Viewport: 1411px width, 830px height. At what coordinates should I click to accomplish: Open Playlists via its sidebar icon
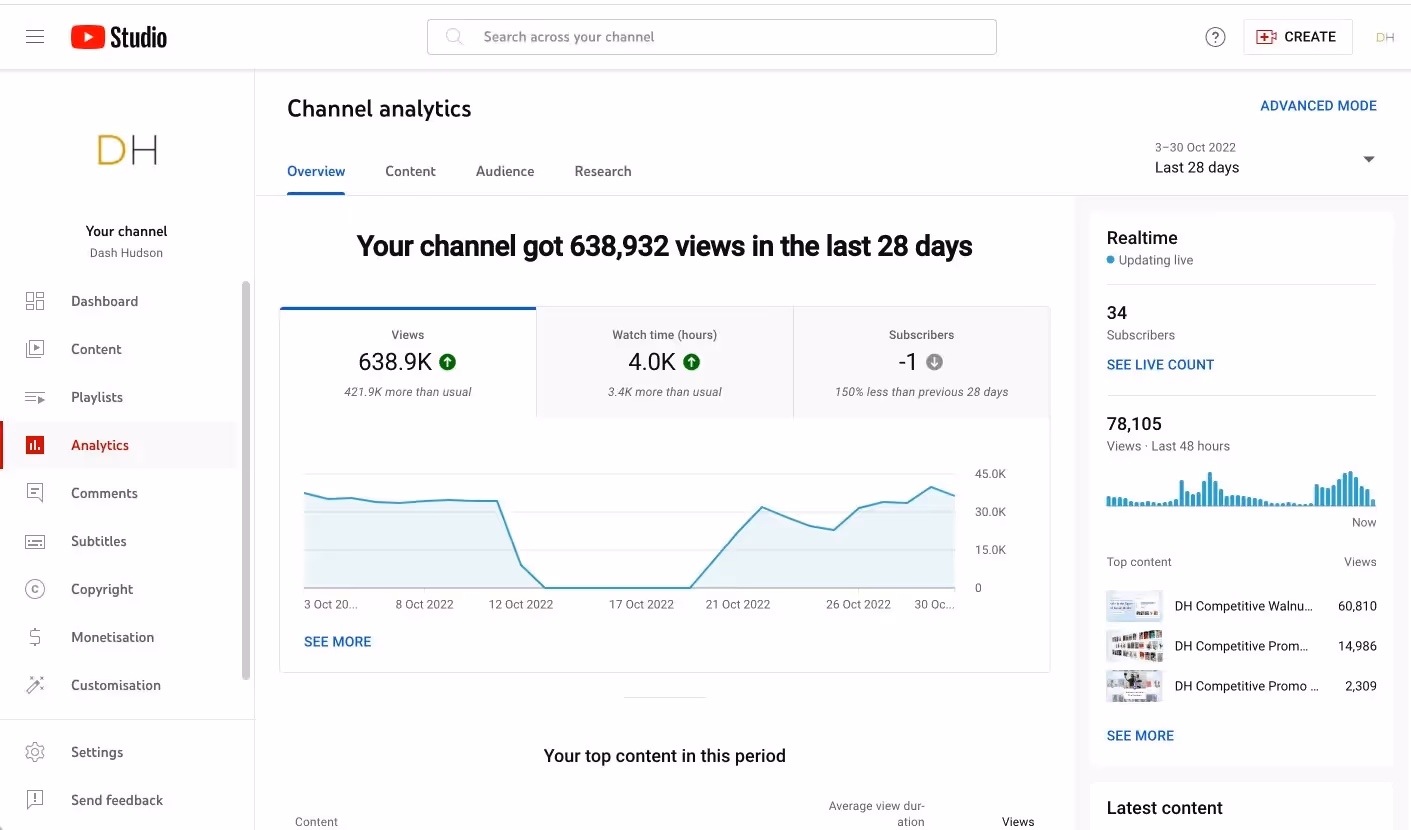35,396
